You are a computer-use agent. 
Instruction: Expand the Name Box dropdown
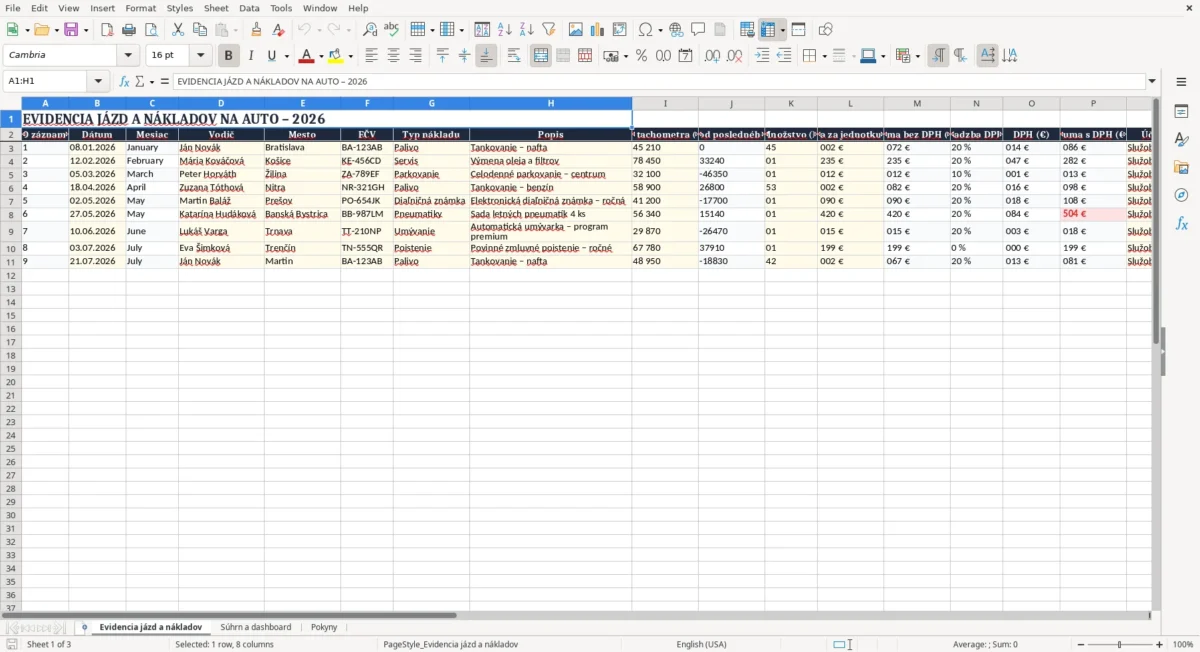point(98,81)
